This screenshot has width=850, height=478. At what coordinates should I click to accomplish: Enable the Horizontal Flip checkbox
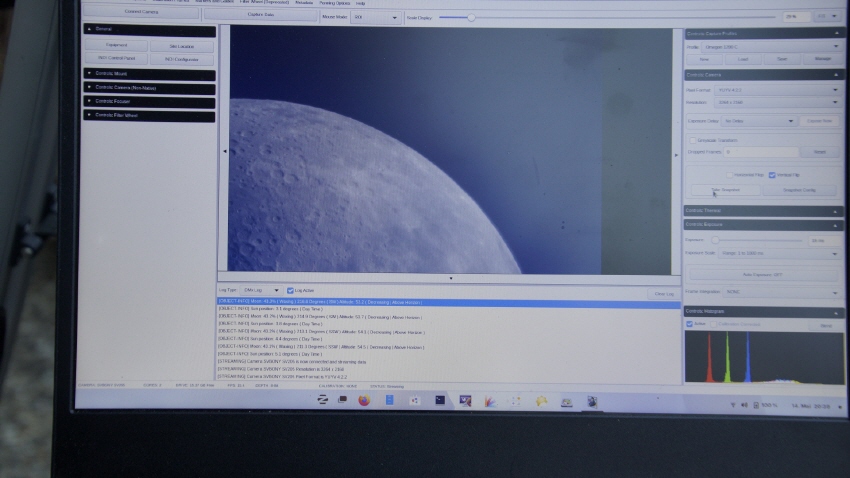coord(730,175)
